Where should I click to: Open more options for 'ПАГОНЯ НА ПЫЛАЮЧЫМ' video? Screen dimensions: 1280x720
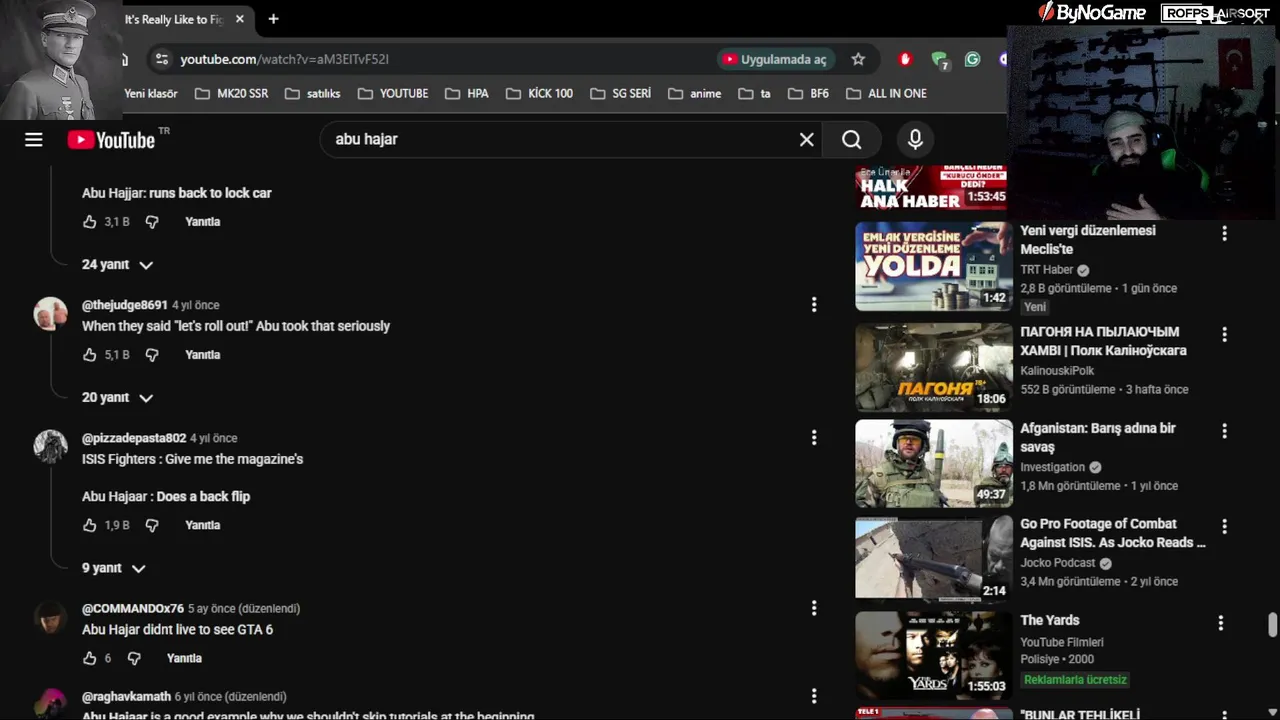(1224, 334)
